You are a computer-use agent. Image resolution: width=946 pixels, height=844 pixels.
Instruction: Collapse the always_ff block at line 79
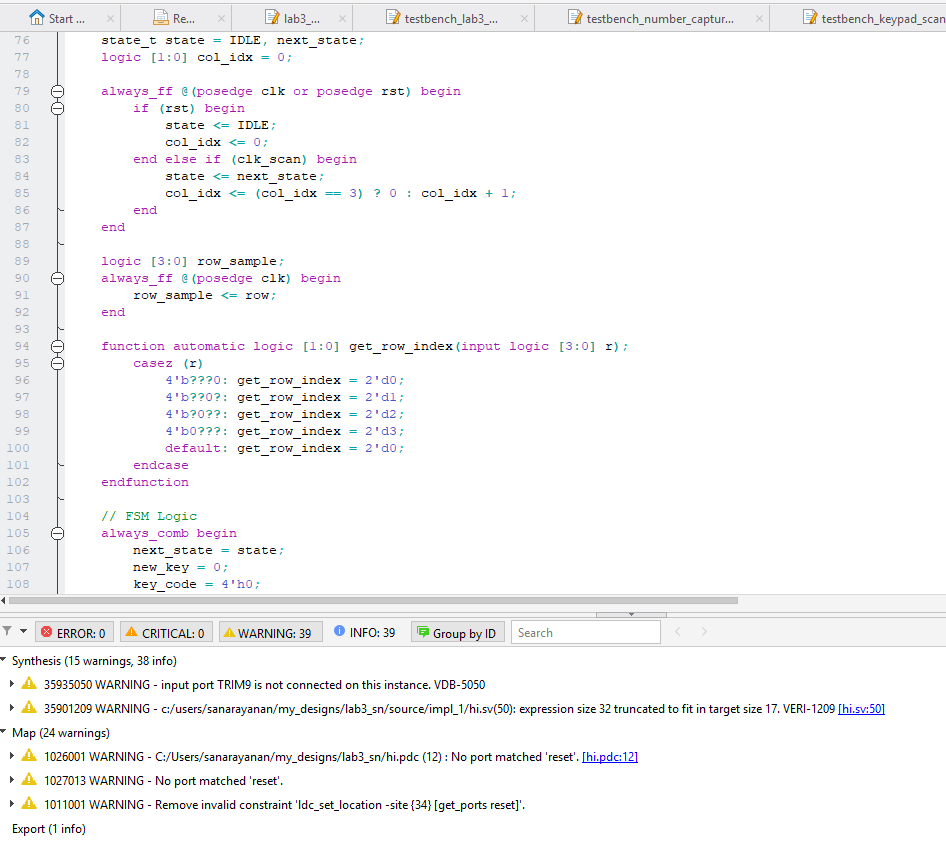(x=57, y=91)
